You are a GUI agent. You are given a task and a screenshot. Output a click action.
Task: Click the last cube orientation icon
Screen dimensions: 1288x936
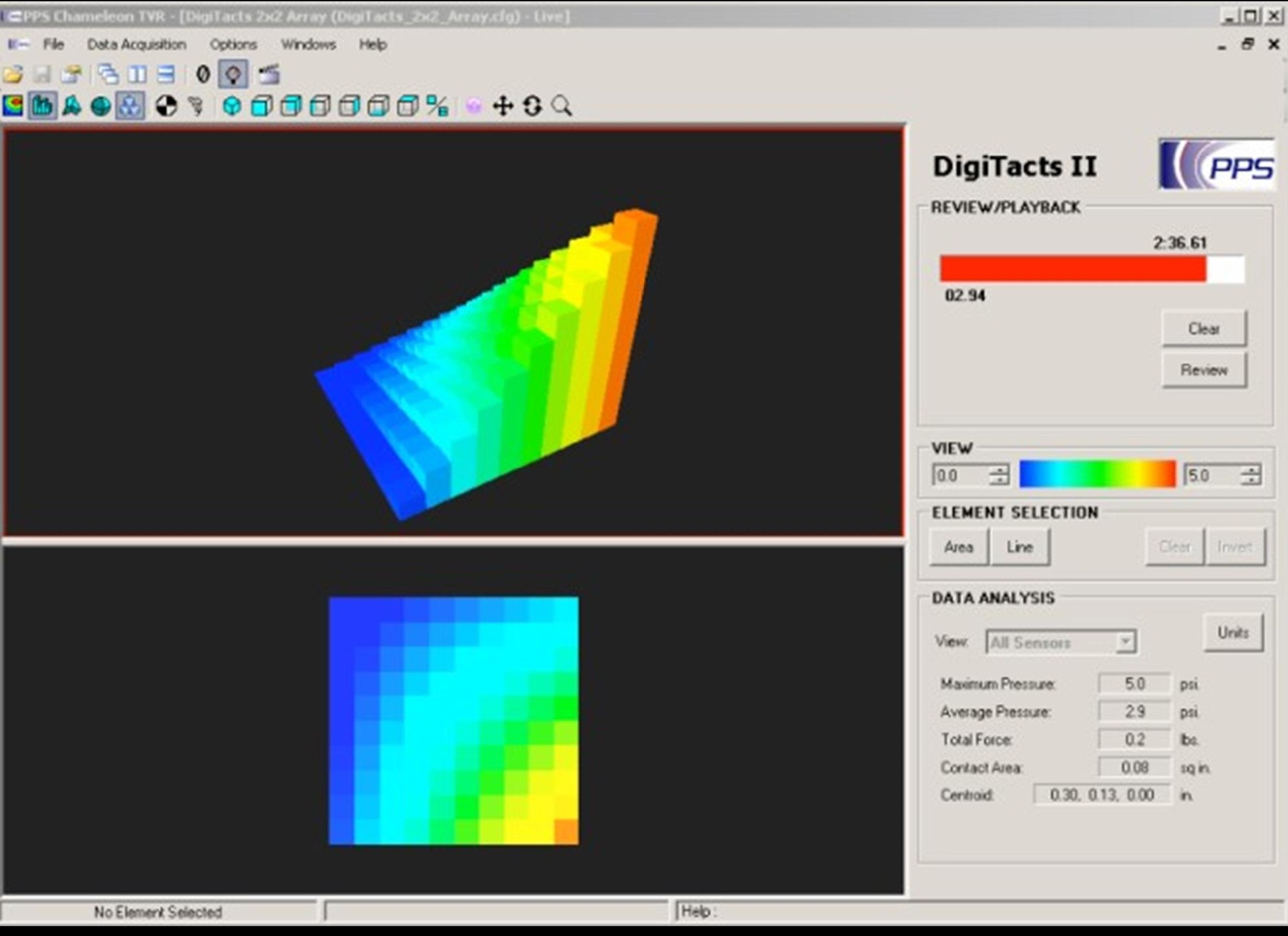click(x=408, y=106)
